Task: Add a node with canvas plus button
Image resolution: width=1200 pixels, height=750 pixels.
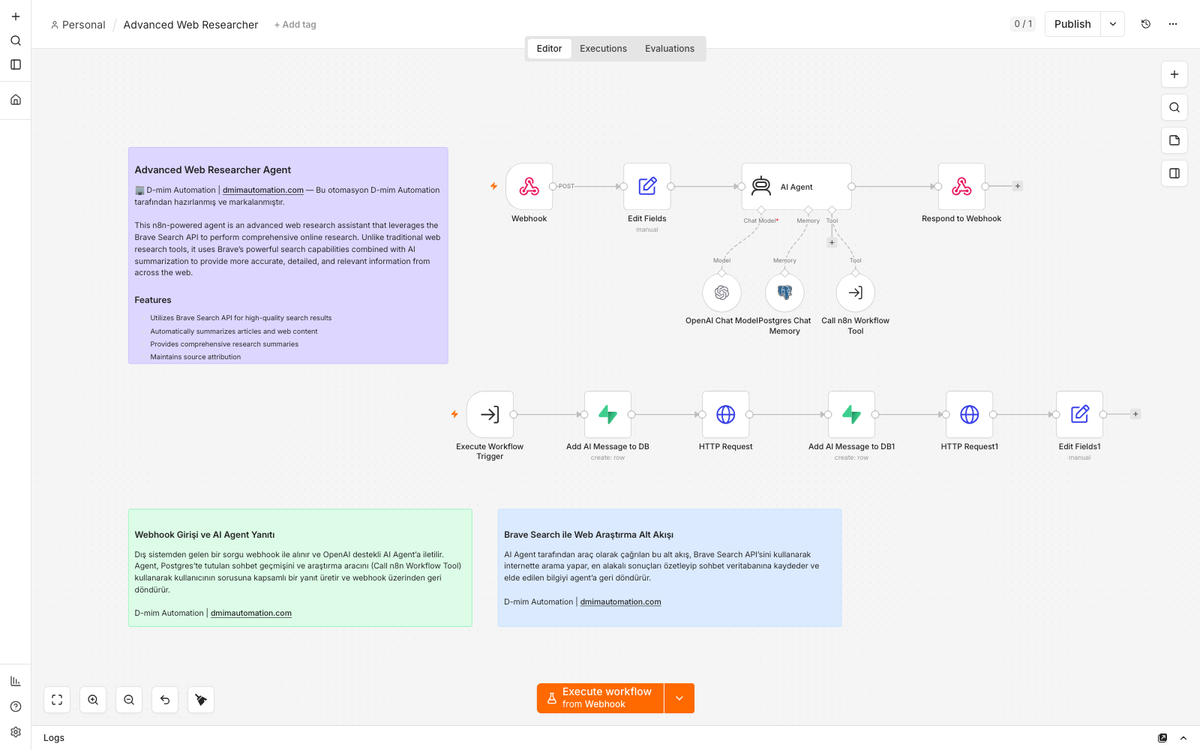Action: pyautogui.click(x=1175, y=75)
